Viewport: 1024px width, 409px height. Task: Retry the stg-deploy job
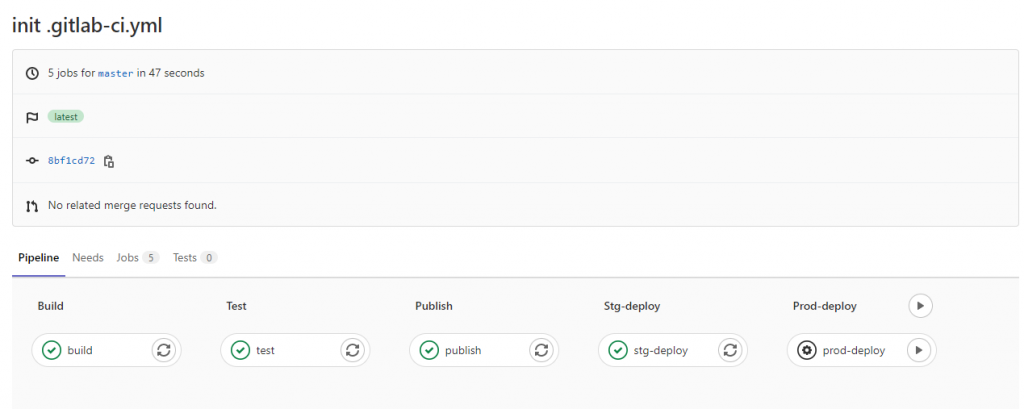(x=730, y=350)
